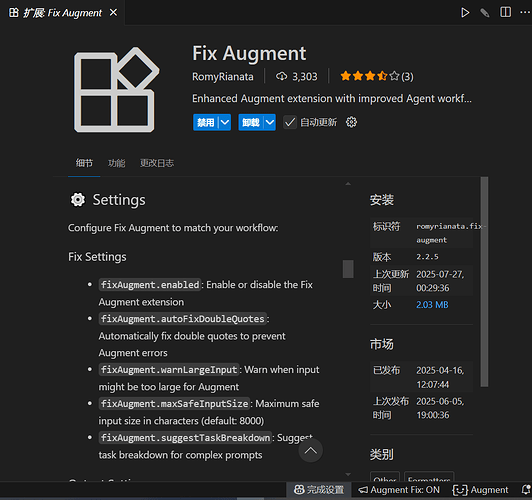This screenshot has height=500, width=532.
Task: Click the Augment status bar item
Action: 480,489
